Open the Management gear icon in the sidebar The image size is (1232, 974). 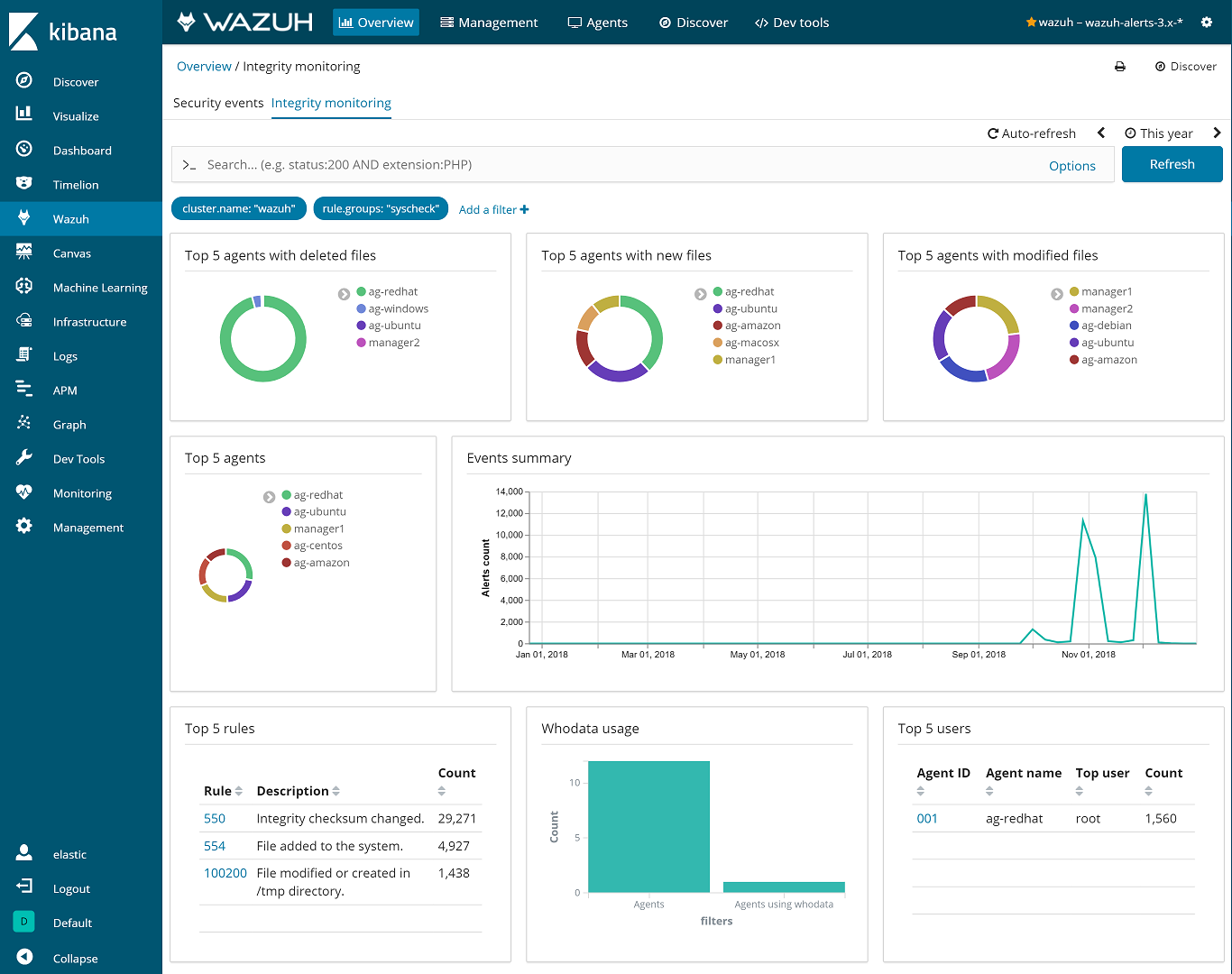point(24,527)
